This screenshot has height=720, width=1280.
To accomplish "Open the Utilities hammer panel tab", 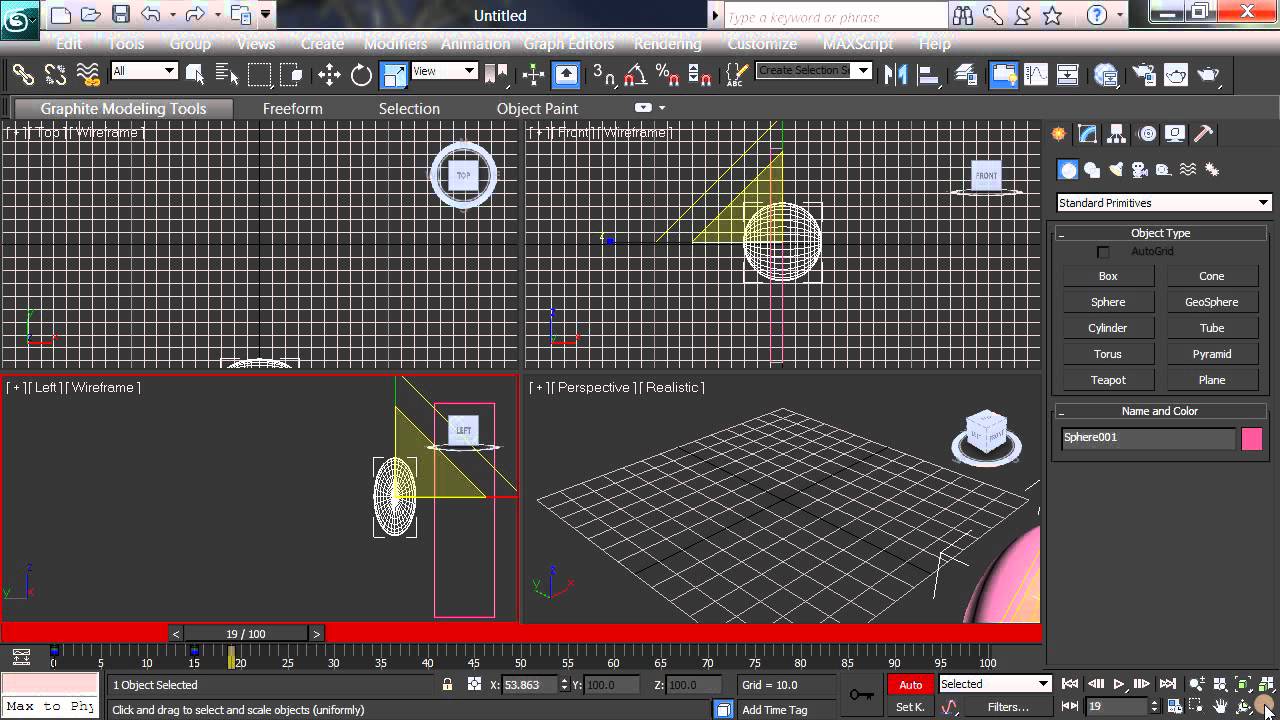I will click(x=1204, y=134).
